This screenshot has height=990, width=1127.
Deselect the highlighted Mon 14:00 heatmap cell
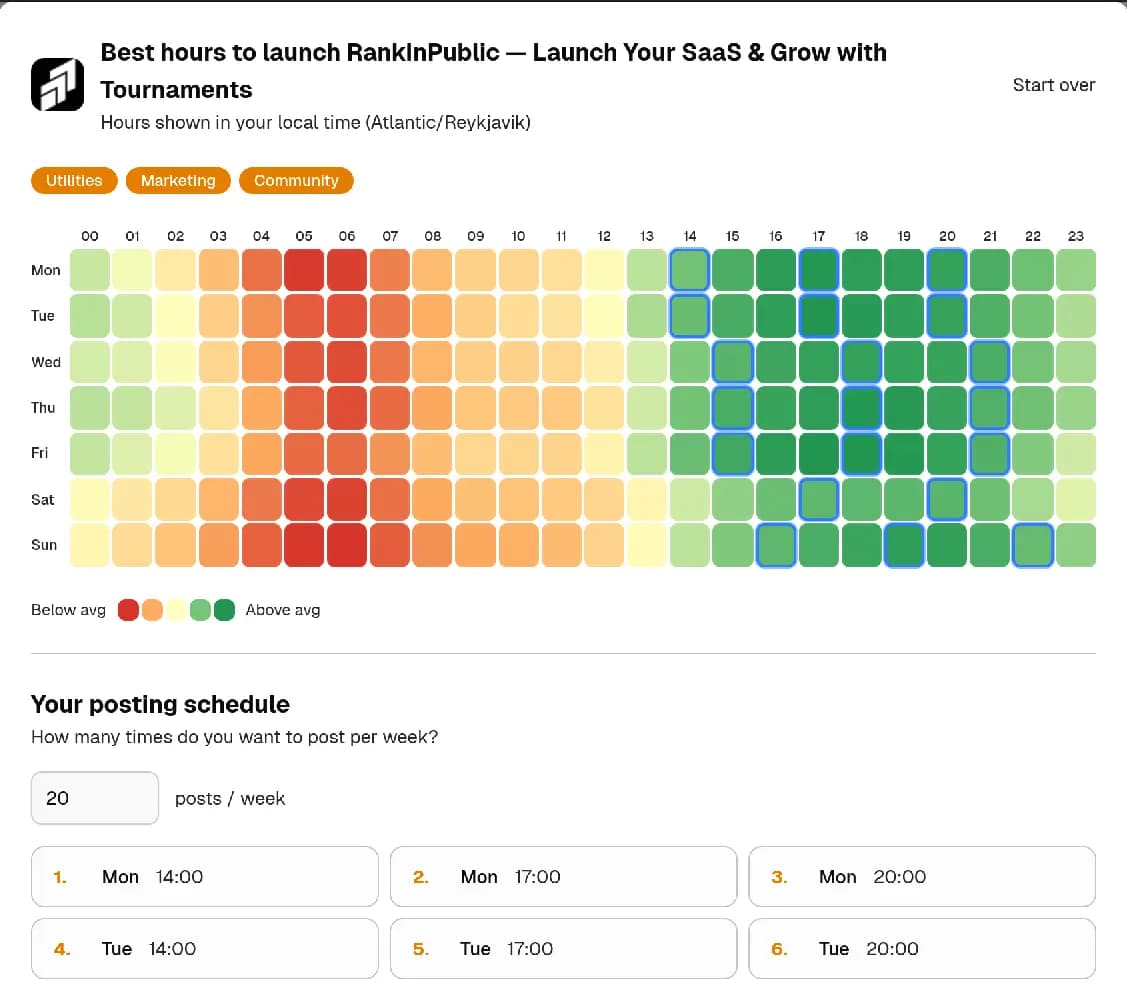pos(689,270)
